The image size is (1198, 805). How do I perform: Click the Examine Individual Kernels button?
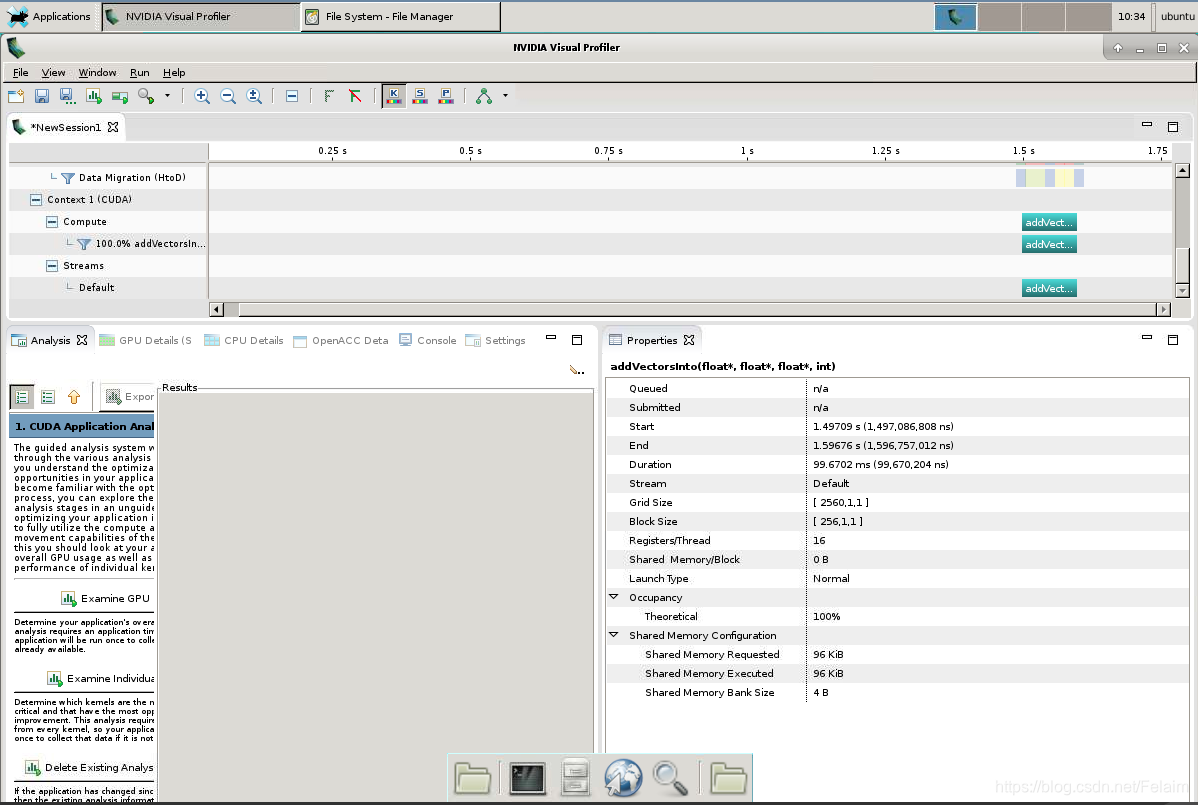[100, 678]
